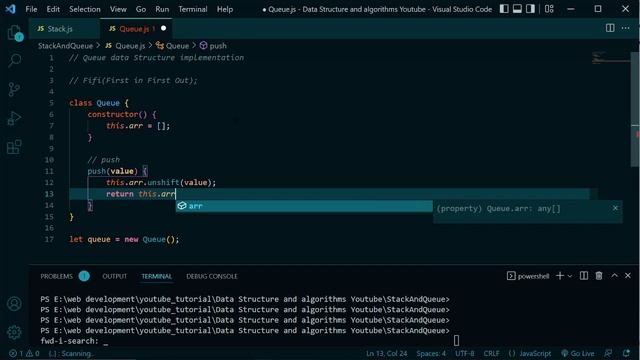This screenshot has height=360, width=640.
Task: Show the PROBLEMS panel tab
Action: point(56,276)
